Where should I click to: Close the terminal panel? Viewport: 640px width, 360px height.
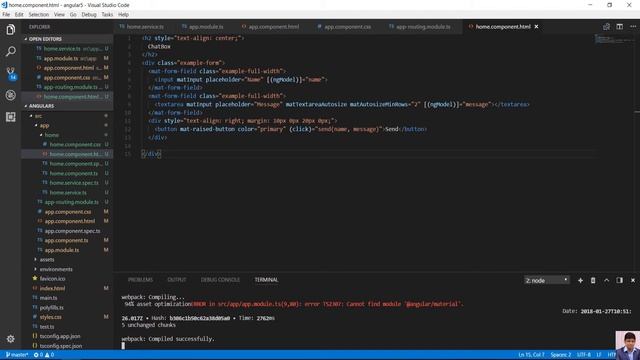pos(633,280)
